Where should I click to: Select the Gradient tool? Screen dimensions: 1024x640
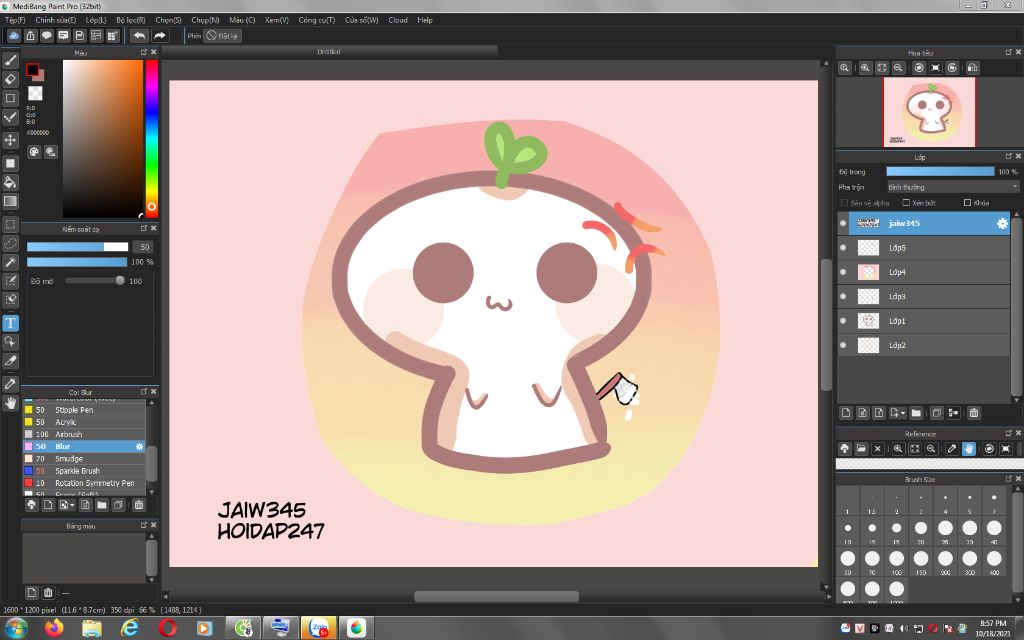[x=10, y=201]
